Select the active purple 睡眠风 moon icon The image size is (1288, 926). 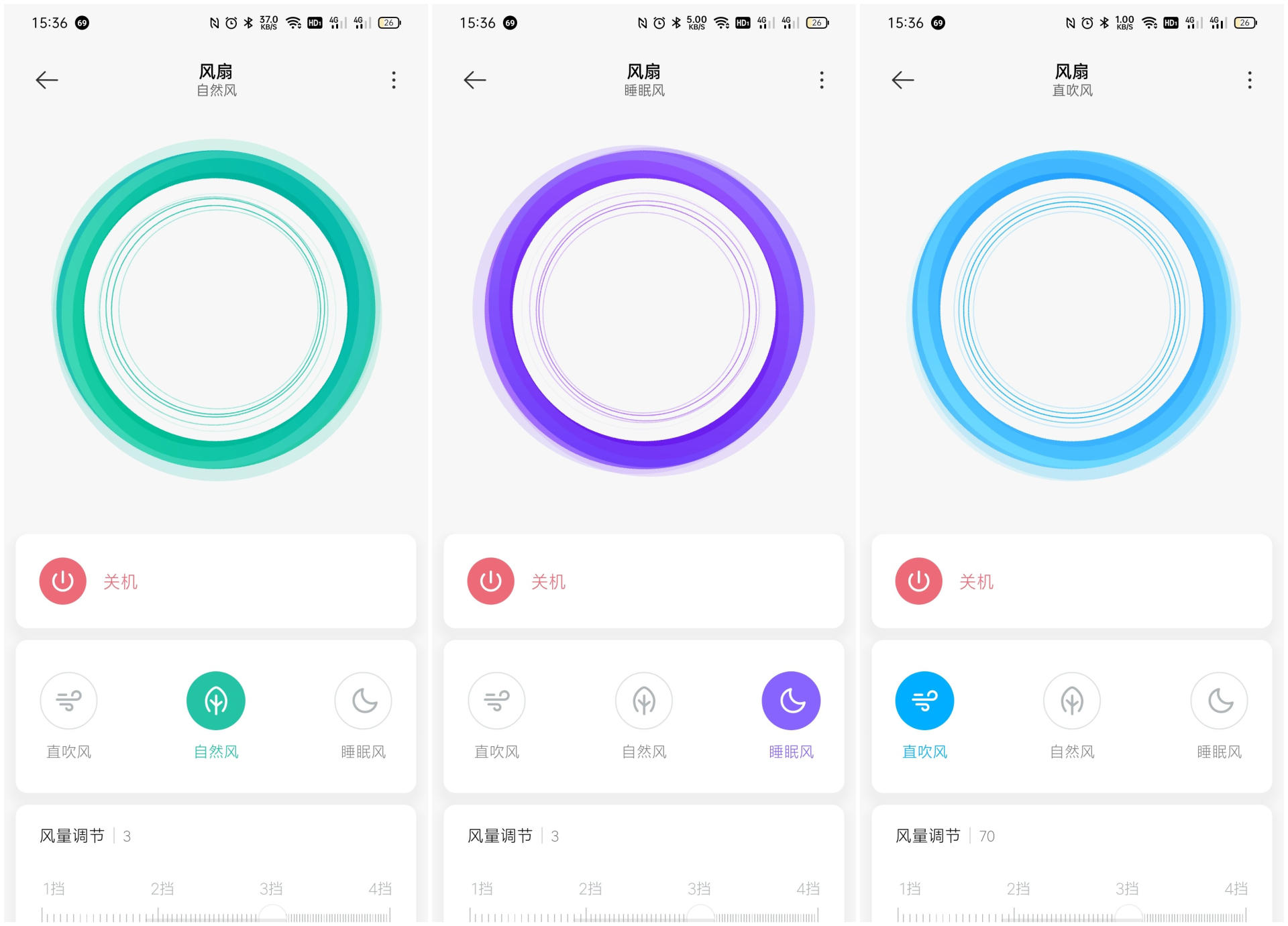click(792, 701)
